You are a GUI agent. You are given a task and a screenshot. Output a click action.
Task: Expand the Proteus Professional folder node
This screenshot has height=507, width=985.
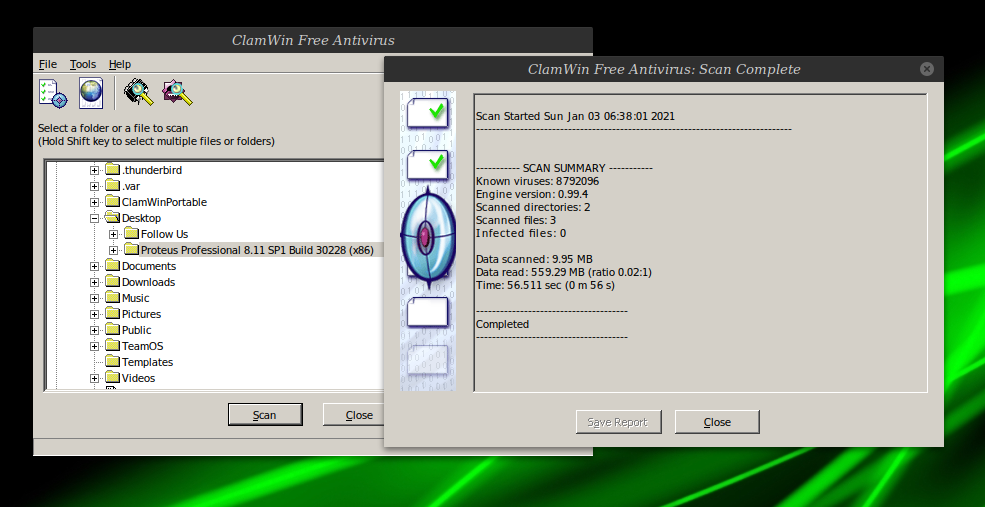click(113, 250)
